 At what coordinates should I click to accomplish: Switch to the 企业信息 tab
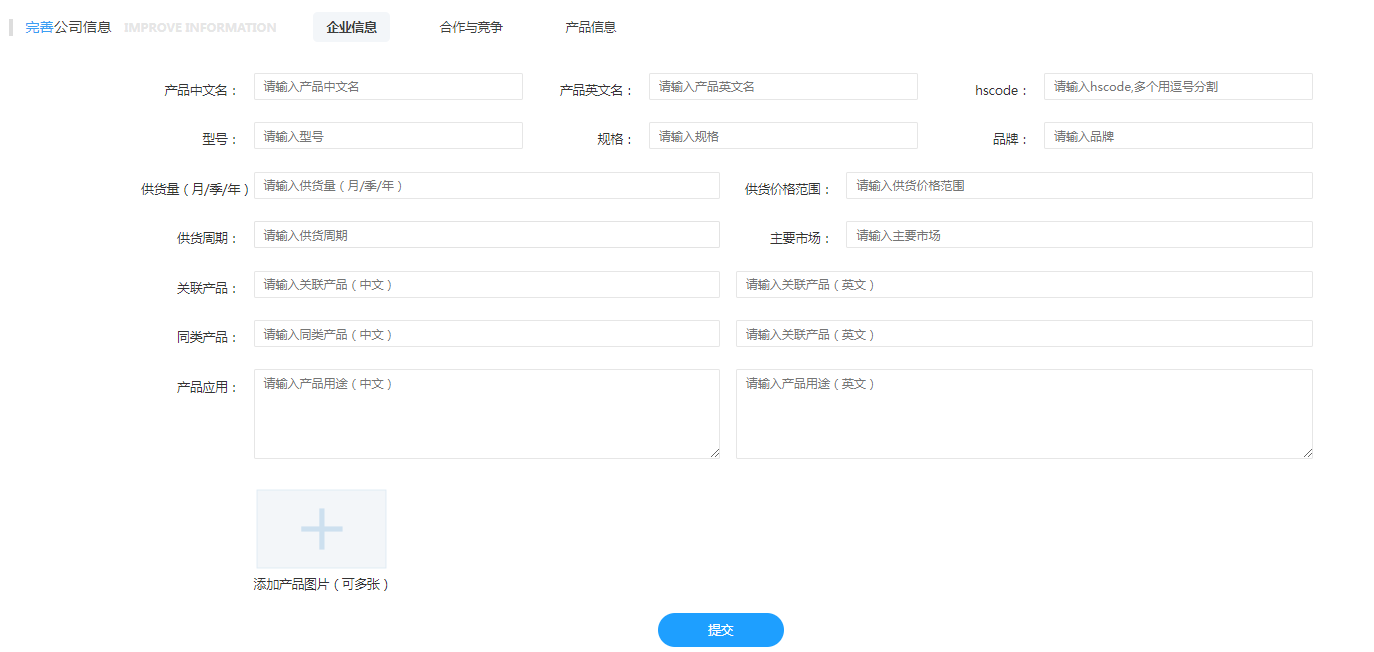(351, 27)
